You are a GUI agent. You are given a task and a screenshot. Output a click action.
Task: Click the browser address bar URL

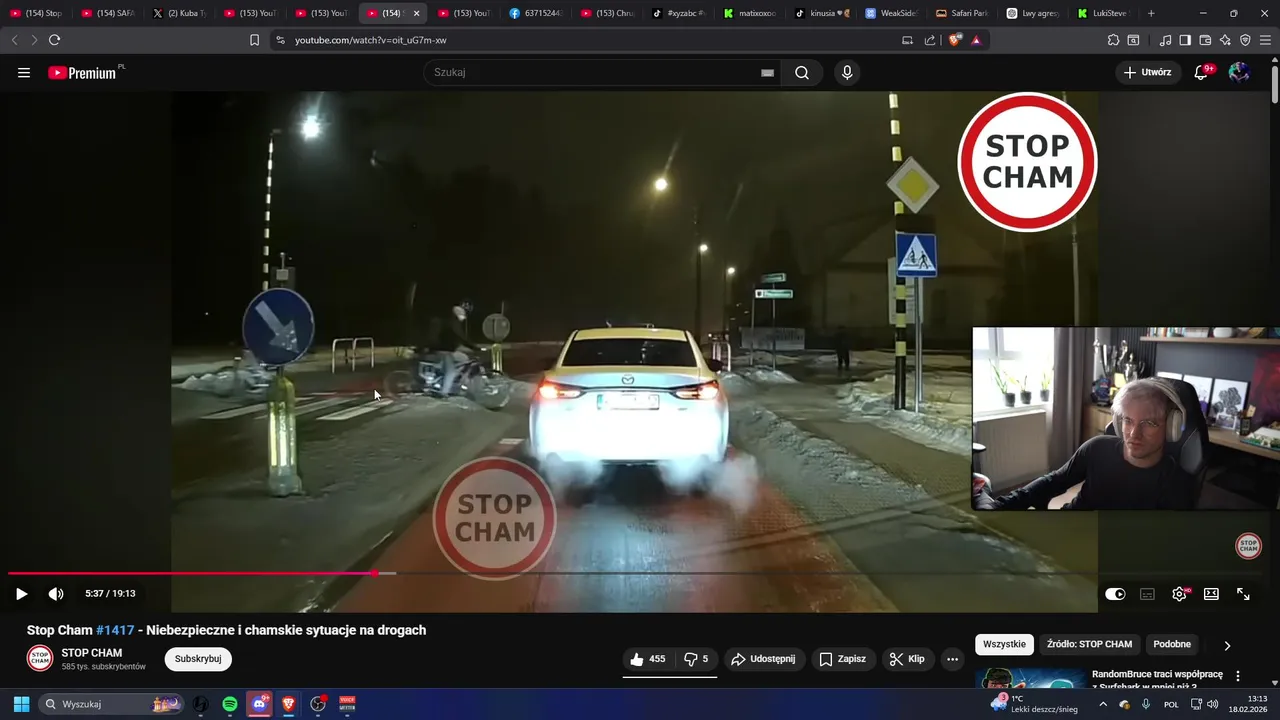[370, 40]
